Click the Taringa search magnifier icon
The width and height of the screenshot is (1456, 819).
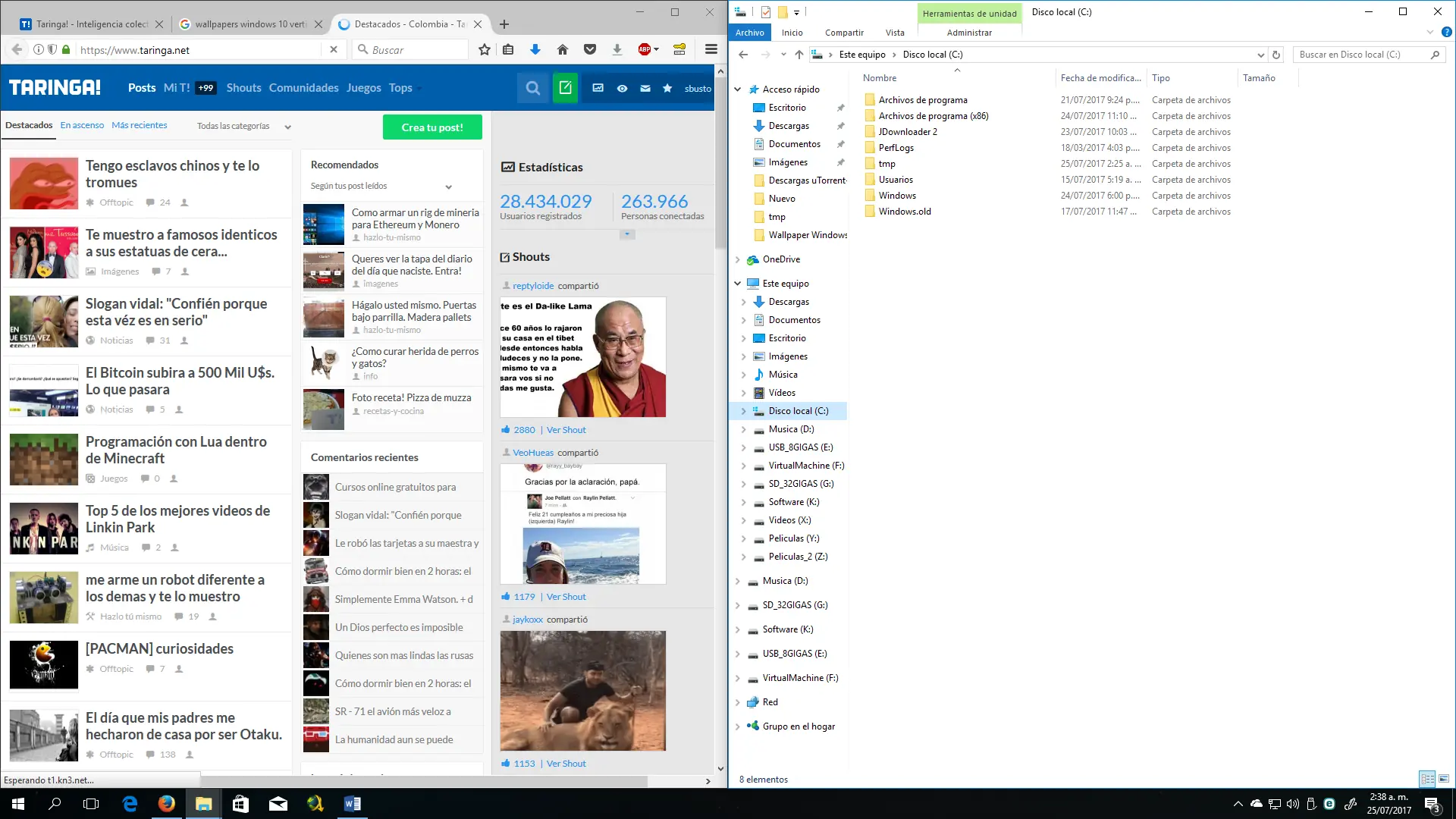pyautogui.click(x=533, y=88)
